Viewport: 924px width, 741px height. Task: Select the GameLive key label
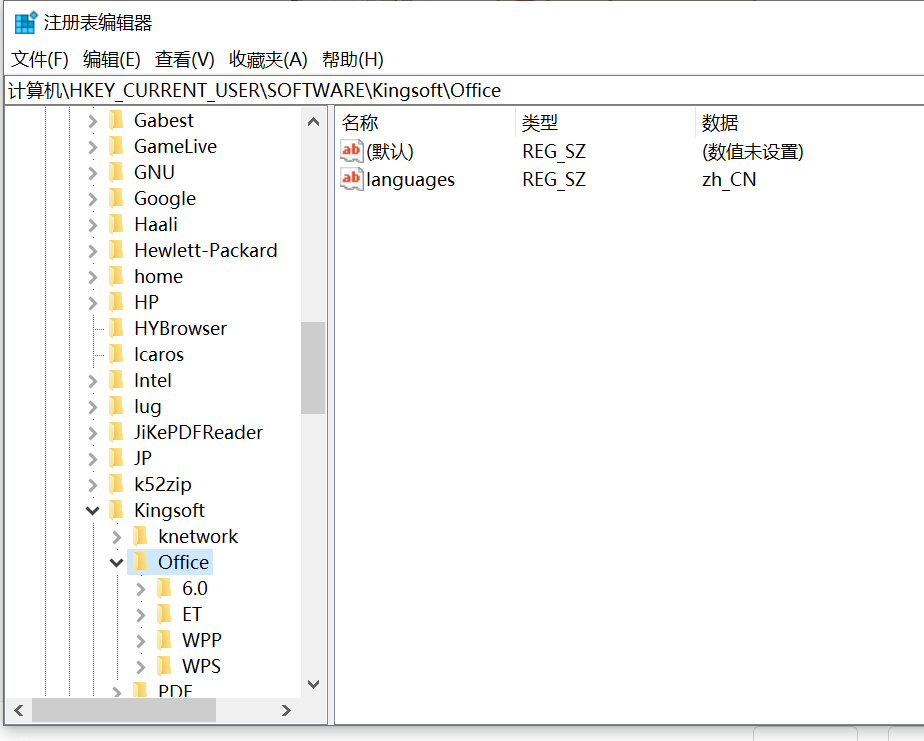tap(176, 146)
